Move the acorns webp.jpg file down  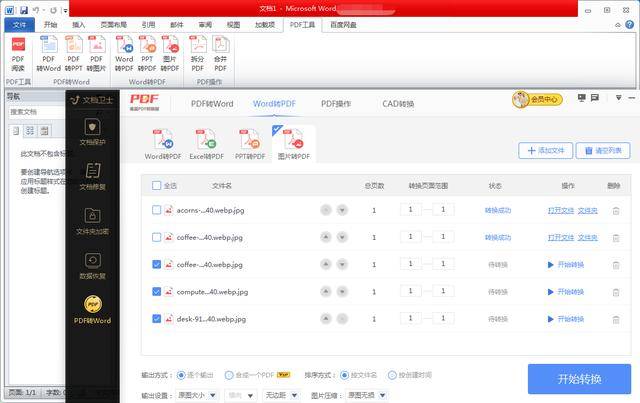click(x=342, y=210)
